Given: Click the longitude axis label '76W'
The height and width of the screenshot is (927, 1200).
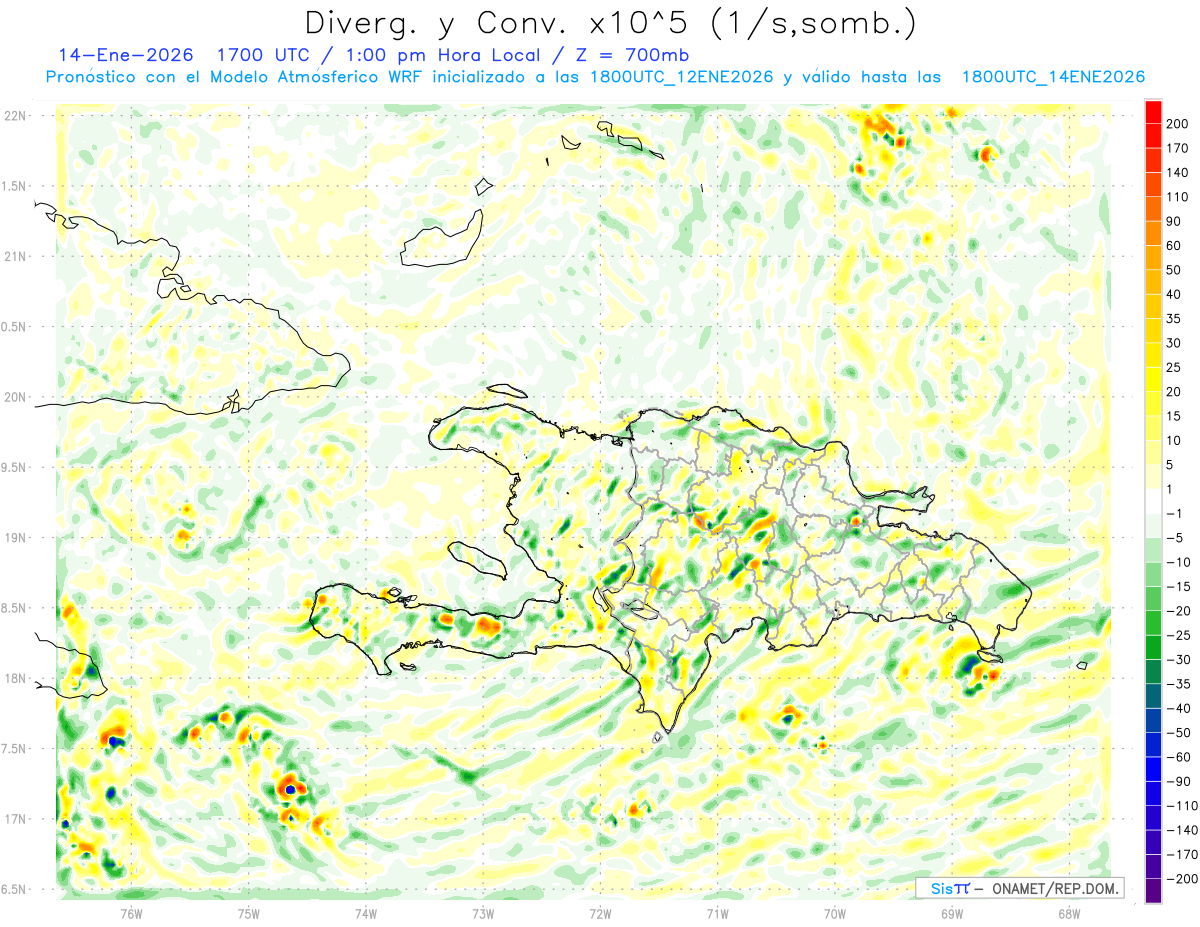Looking at the screenshot, I should point(131,913).
